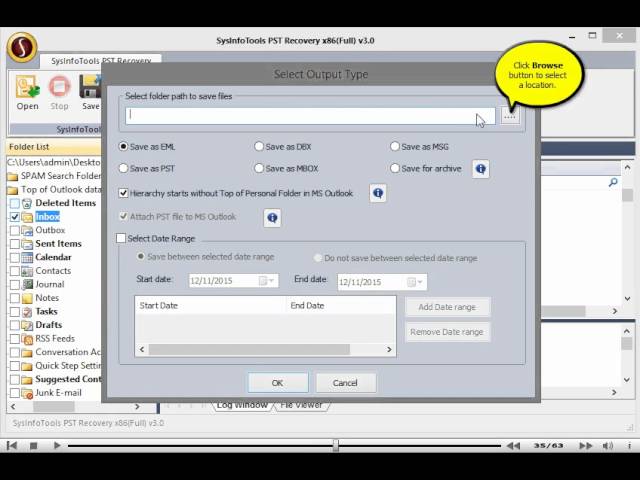
Task: Click the Tasks clipboard icon
Action: pyautogui.click(x=27, y=312)
